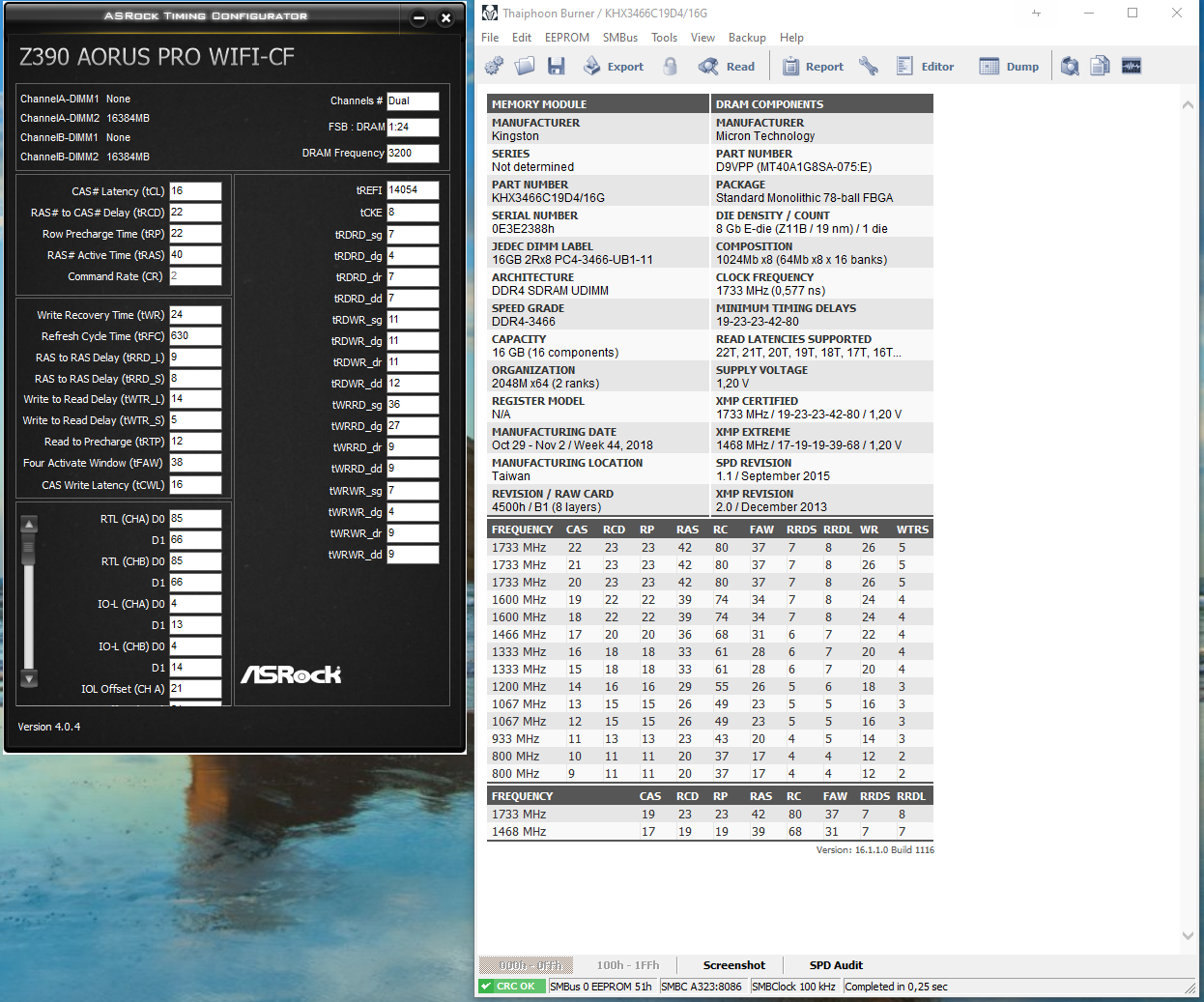Click the Four Activate Window (tFAW) field
The height and width of the screenshot is (1002, 1204).
click(x=195, y=463)
